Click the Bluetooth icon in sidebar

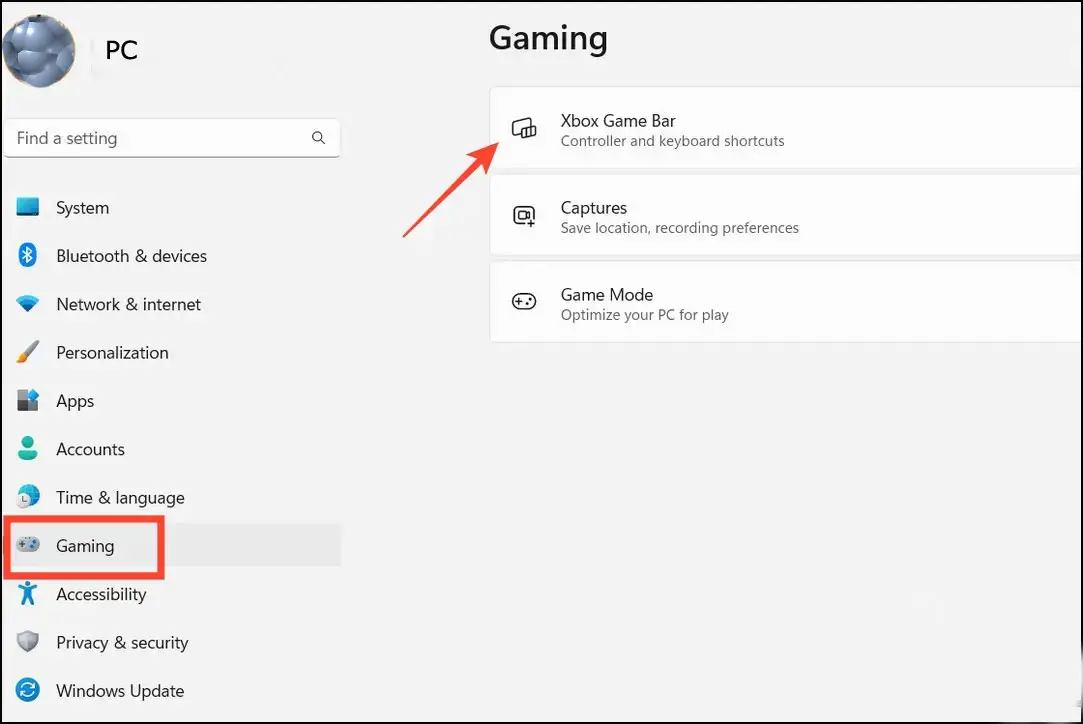click(x=28, y=256)
